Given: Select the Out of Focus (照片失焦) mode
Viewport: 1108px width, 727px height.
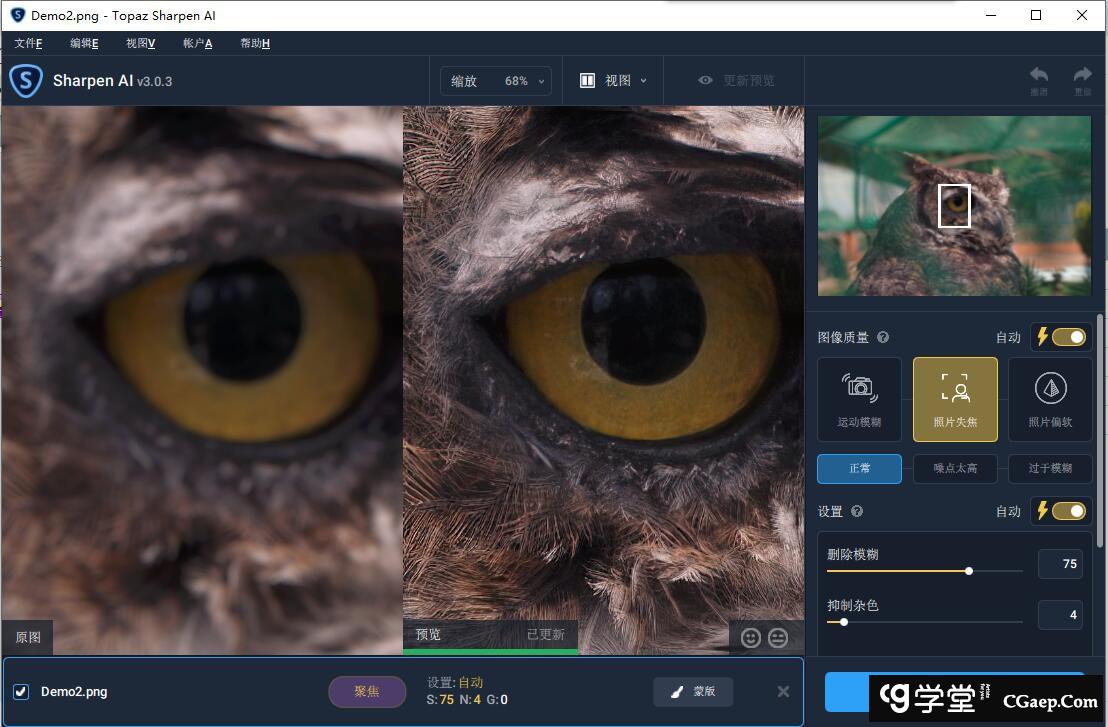Looking at the screenshot, I should click(x=955, y=399).
